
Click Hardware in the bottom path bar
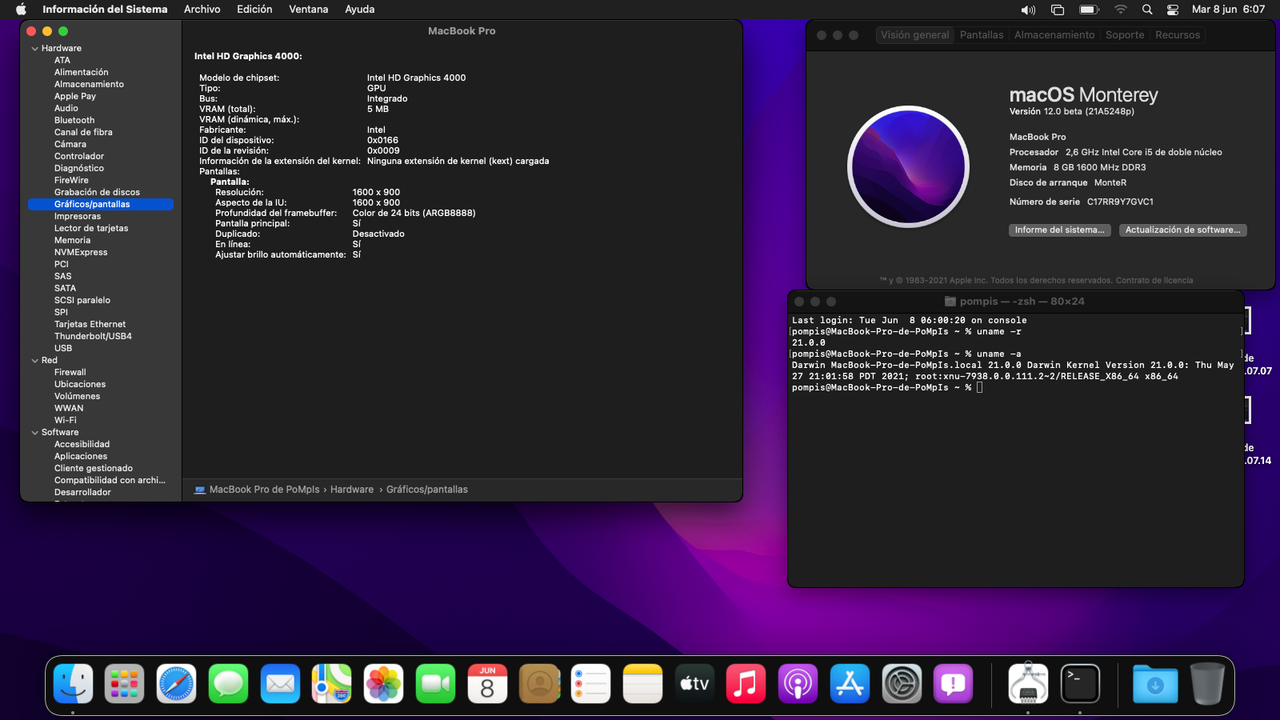pos(351,490)
